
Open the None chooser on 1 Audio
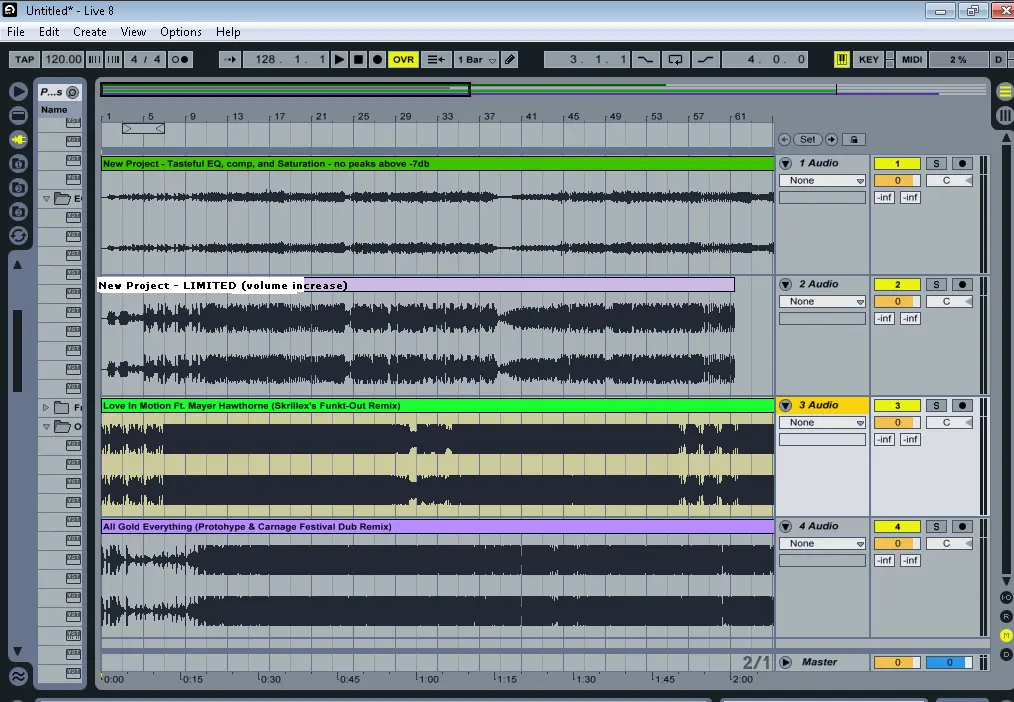[x=822, y=180]
